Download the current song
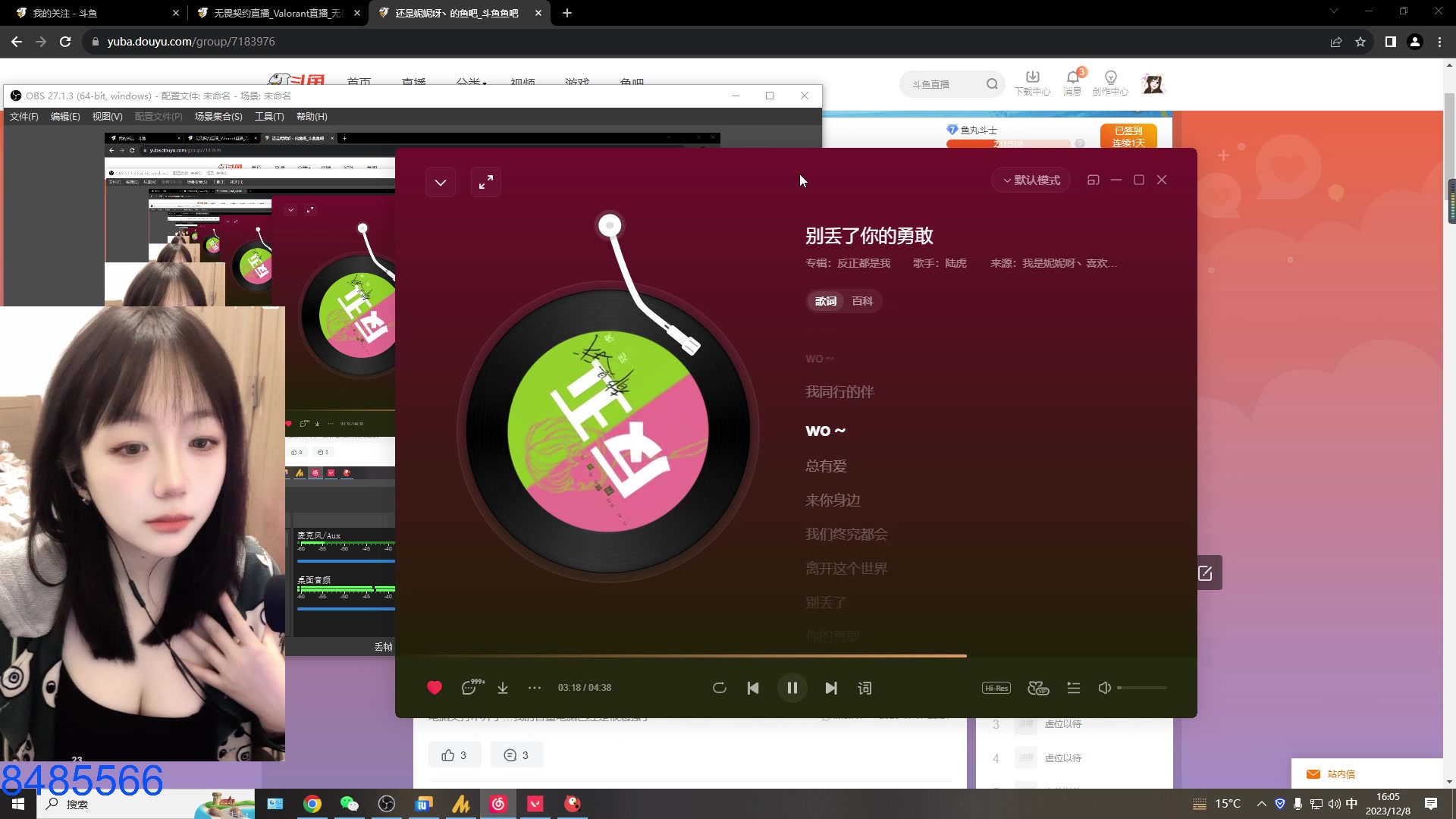The image size is (1456, 819). click(x=503, y=688)
